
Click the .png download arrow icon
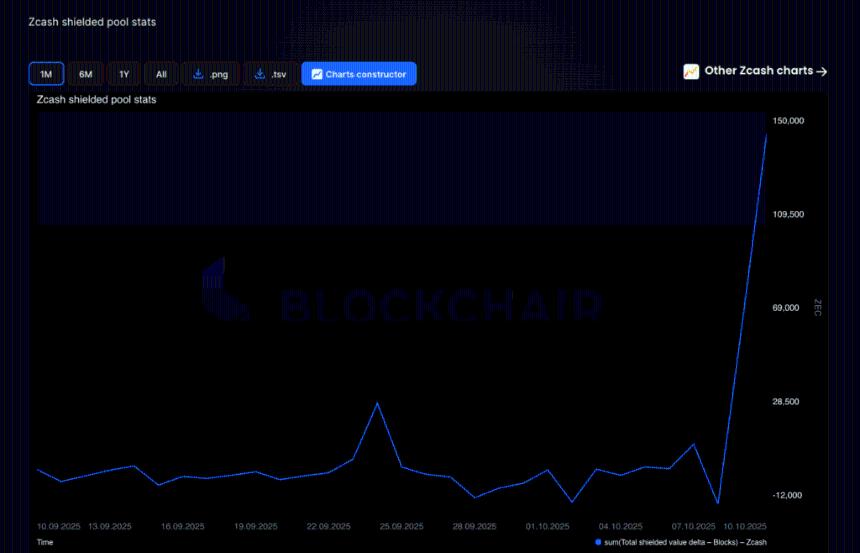(198, 74)
